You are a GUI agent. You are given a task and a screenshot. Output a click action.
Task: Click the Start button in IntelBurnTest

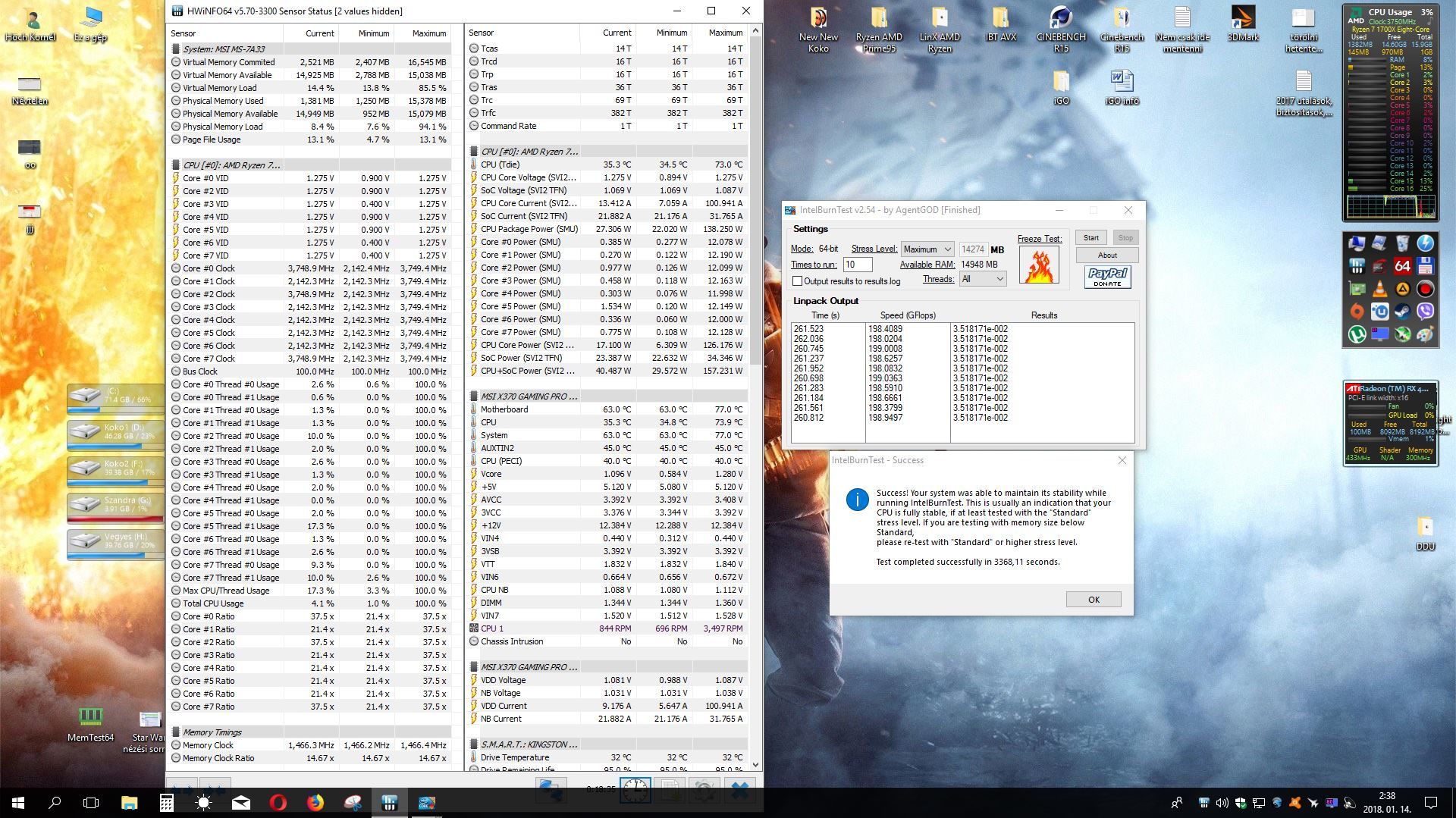coord(1090,237)
